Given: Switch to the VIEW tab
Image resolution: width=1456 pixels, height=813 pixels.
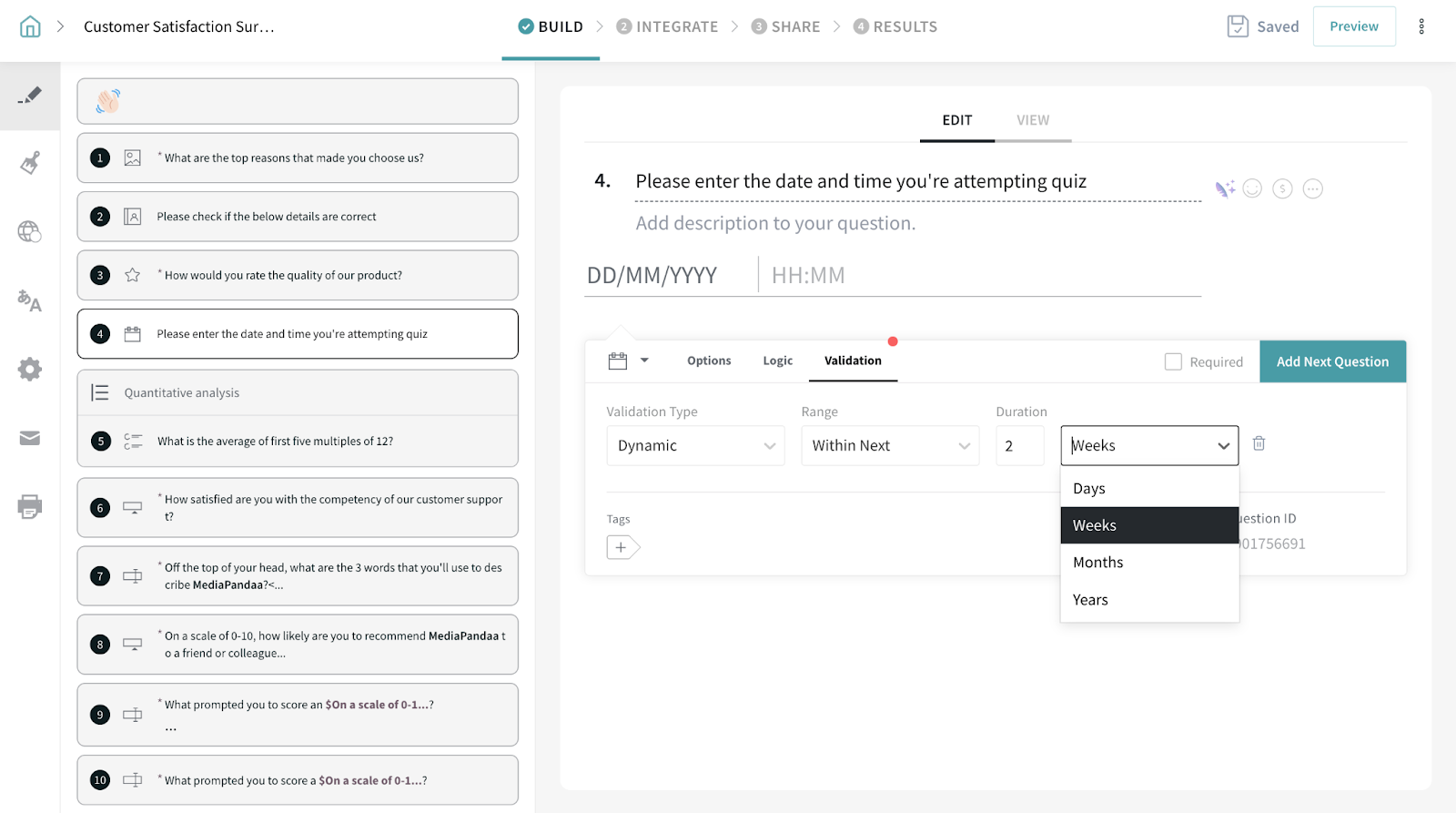Looking at the screenshot, I should tap(1032, 120).
